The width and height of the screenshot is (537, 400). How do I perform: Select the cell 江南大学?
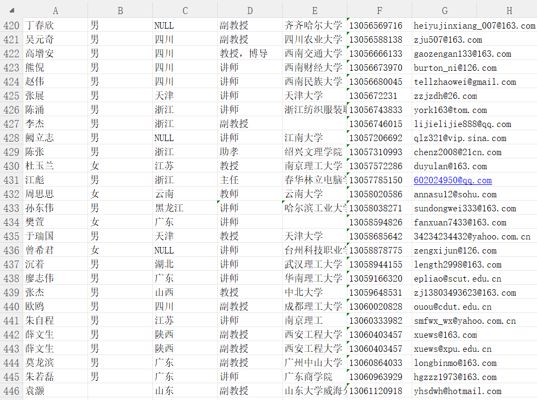point(304,138)
